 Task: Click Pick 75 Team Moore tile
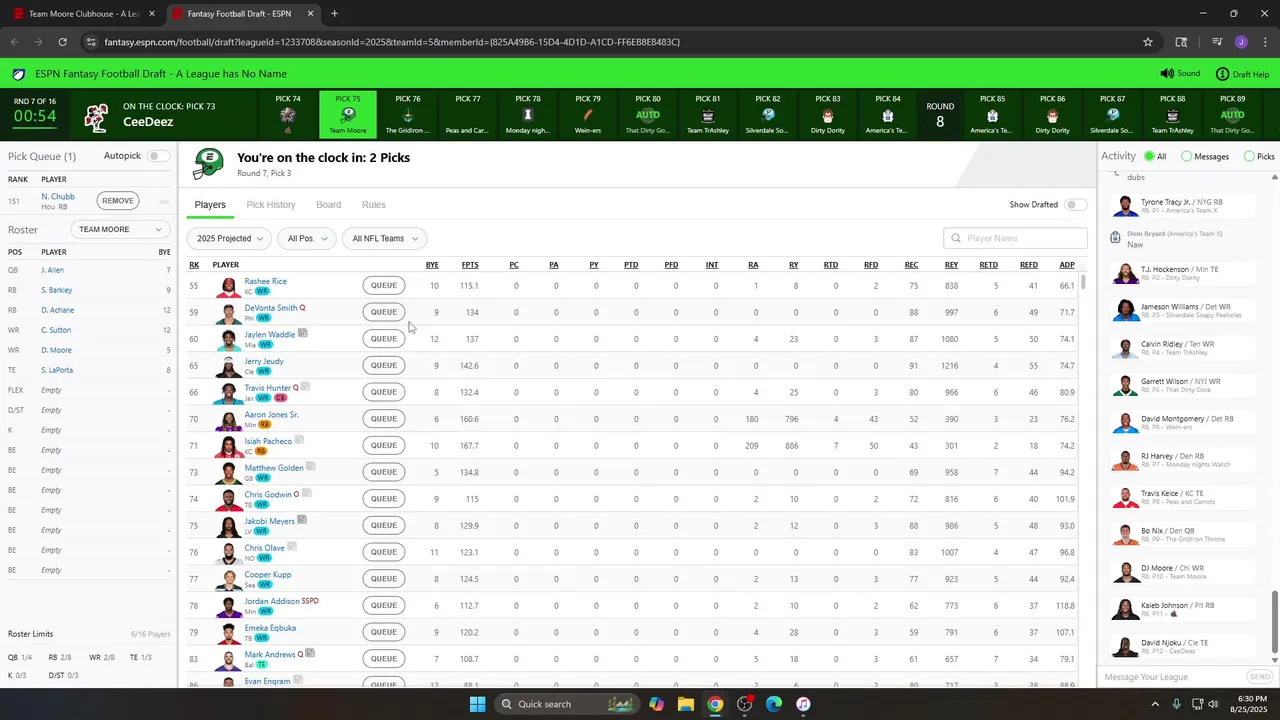348,115
